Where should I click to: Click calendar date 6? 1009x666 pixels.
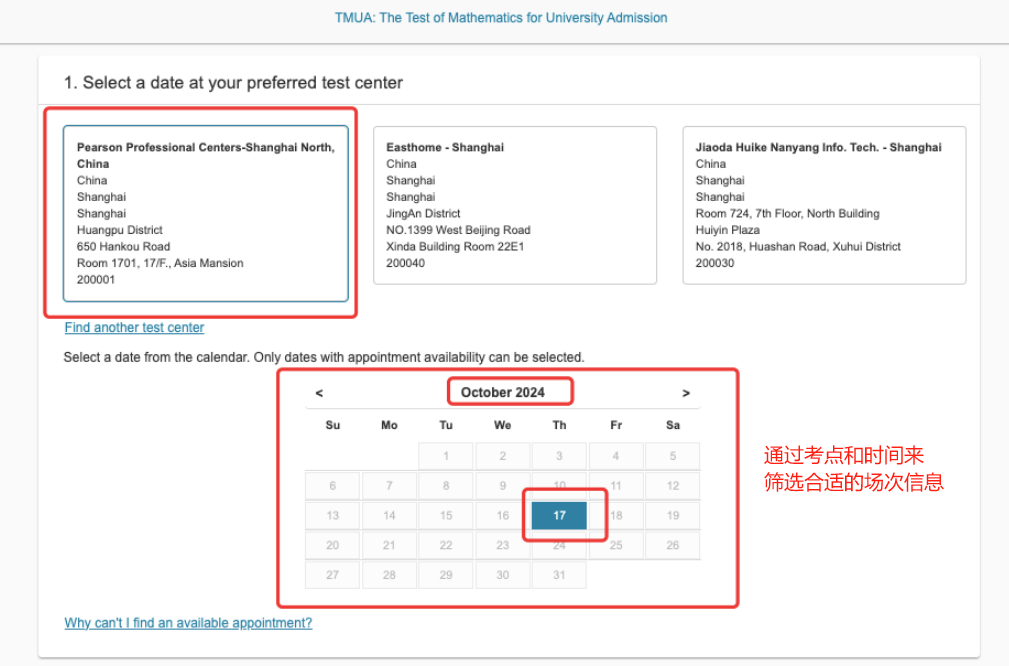(333, 486)
